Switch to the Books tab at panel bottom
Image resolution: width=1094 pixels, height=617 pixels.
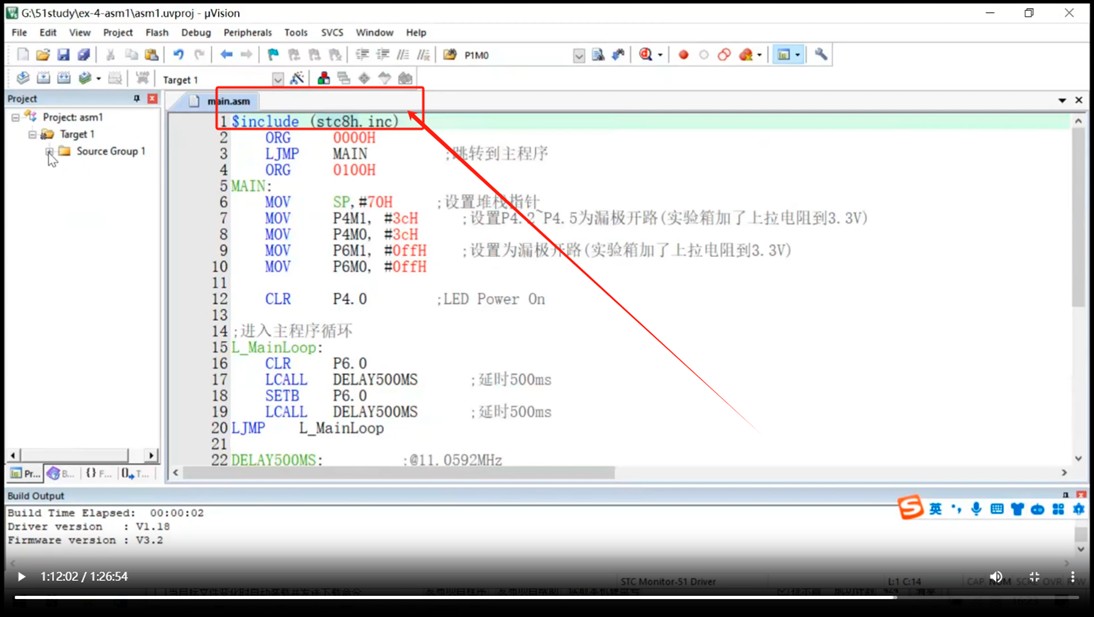tap(61, 473)
